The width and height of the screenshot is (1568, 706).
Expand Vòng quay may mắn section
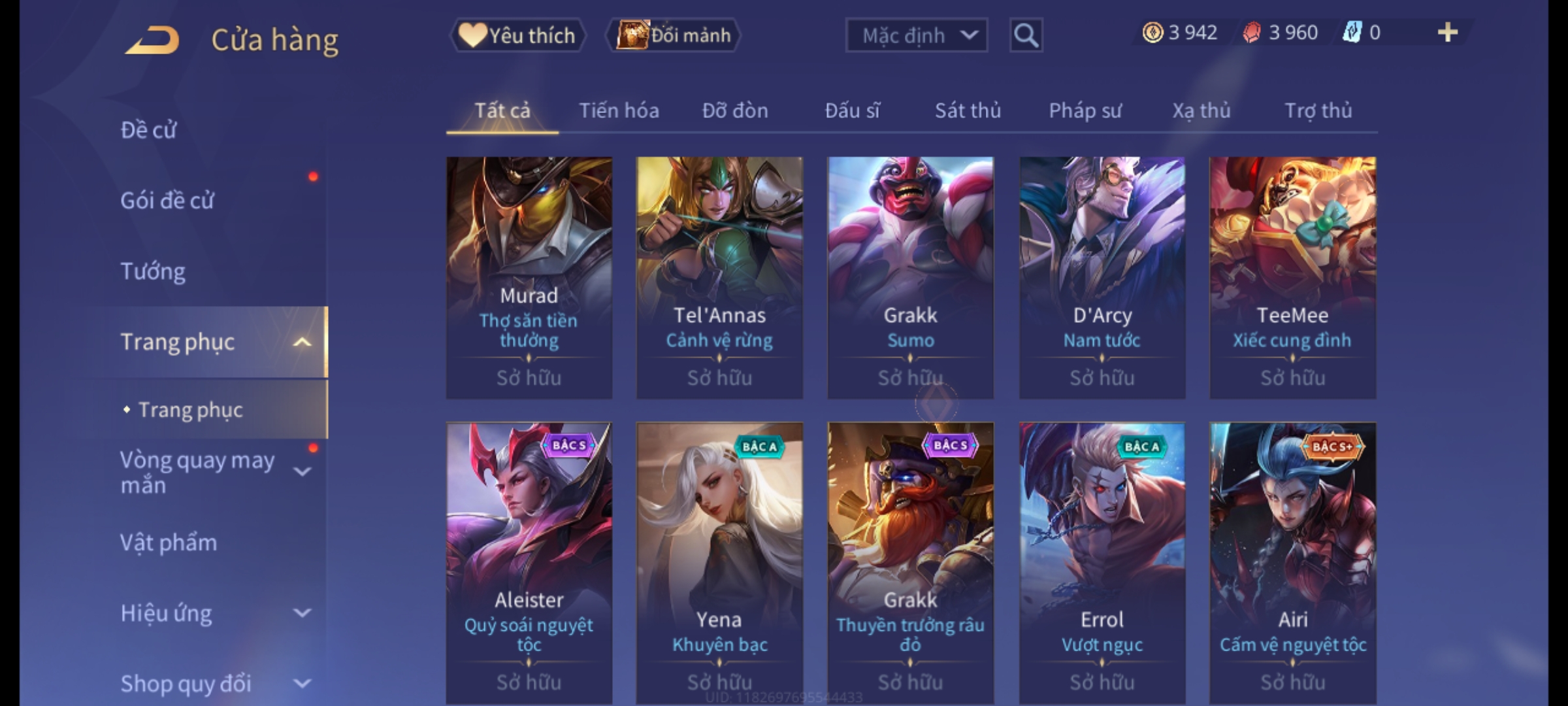click(x=302, y=472)
